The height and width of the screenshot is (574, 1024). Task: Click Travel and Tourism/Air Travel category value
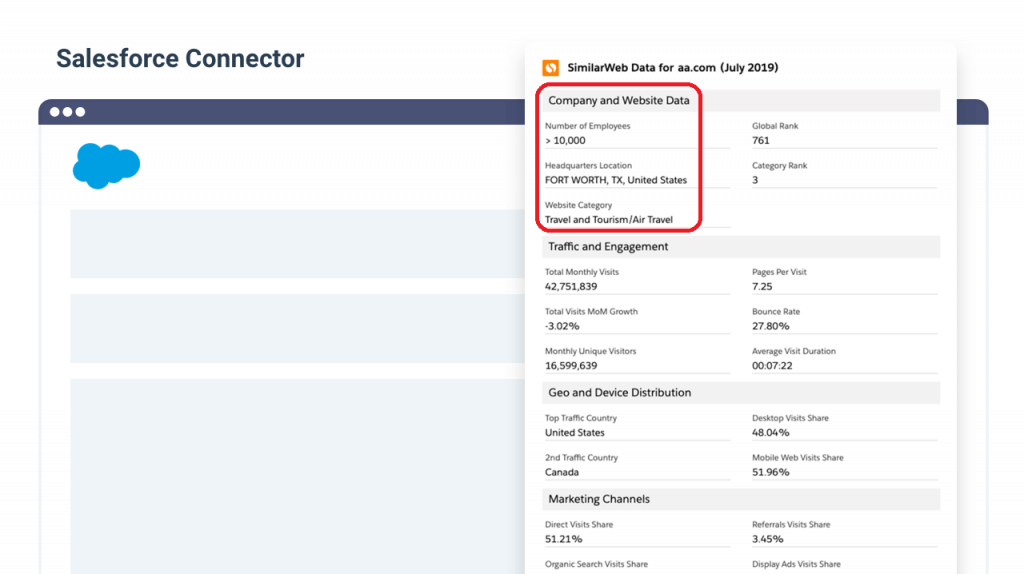pyautogui.click(x=609, y=220)
